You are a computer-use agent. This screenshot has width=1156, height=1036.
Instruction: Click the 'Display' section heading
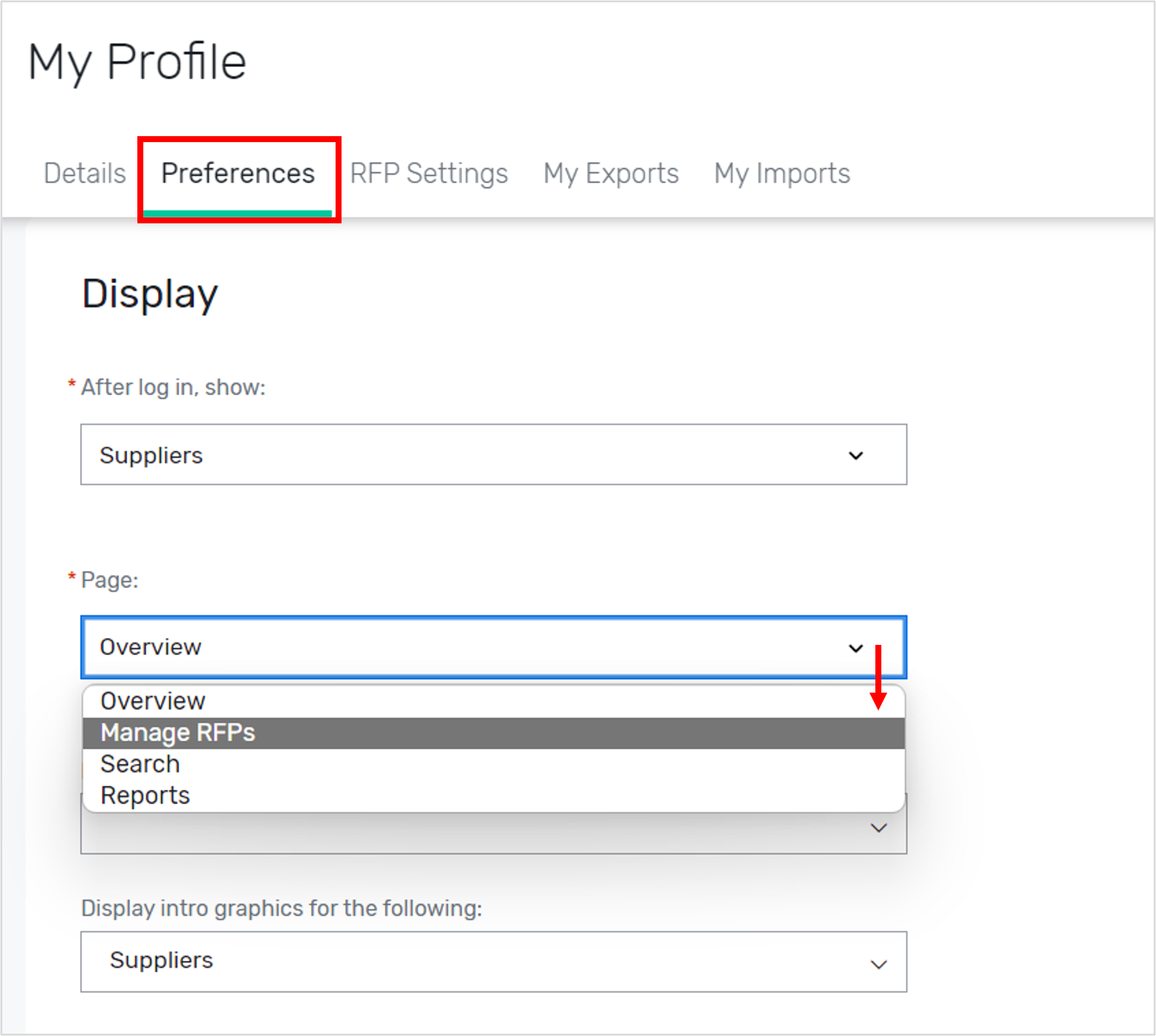point(150,293)
